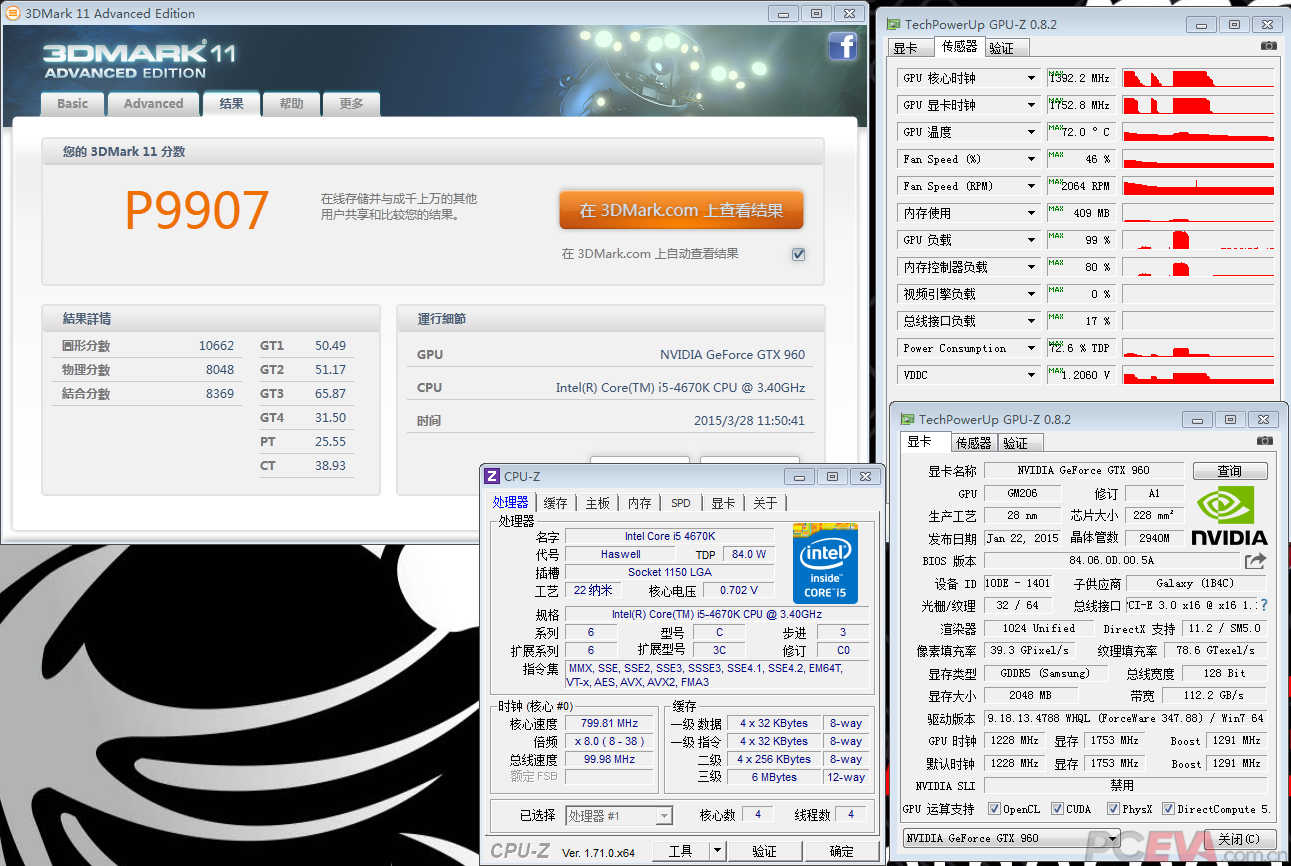Toggle automatic view results on 3DMark.com checkbox

tap(798, 254)
